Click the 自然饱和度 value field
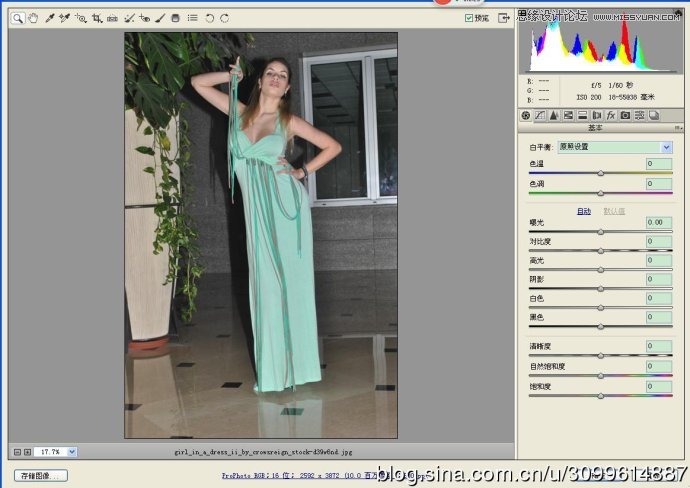Viewport: 690px width, 488px height. coord(659,366)
